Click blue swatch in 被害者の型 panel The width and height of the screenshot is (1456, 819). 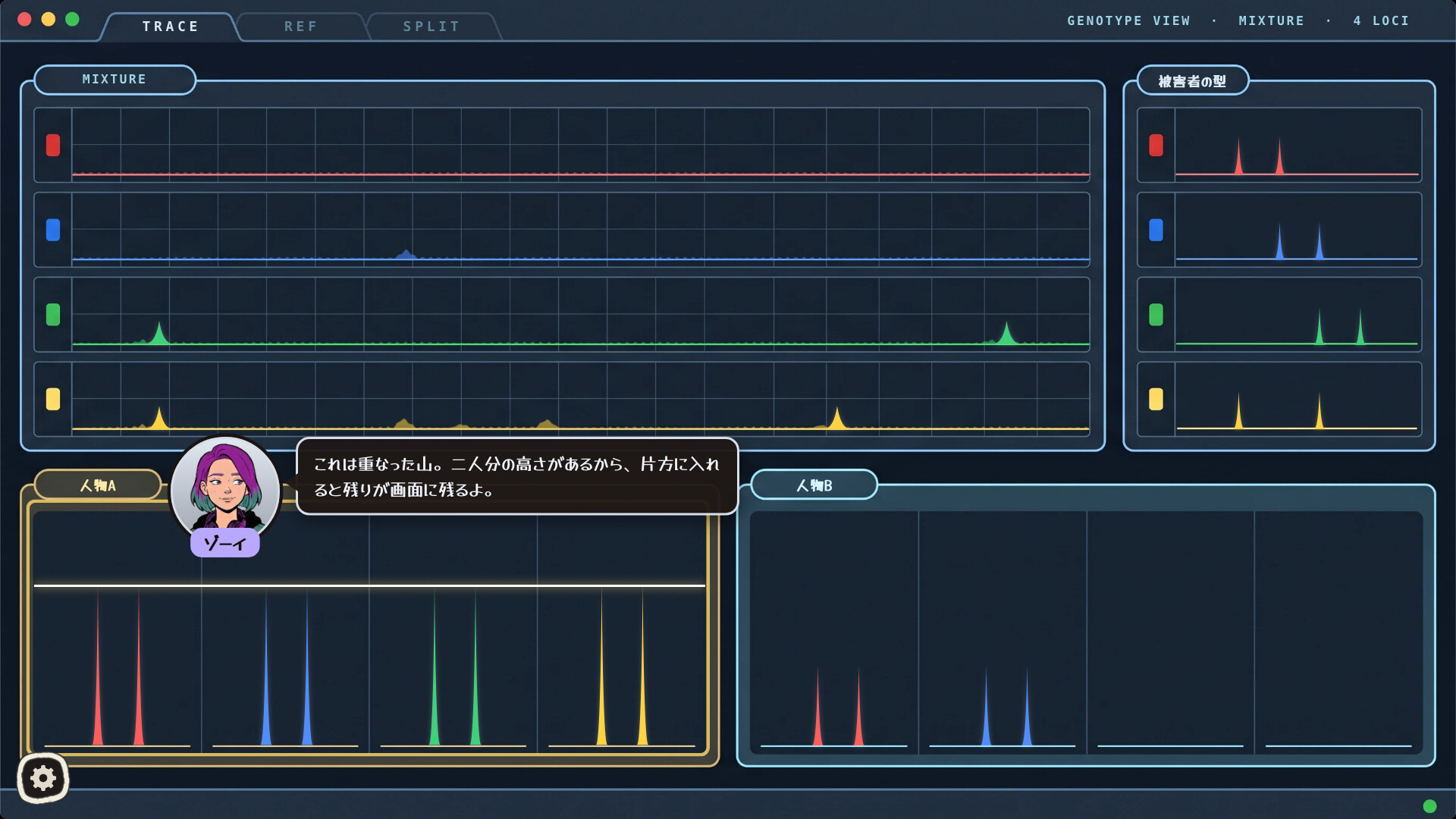point(1156,230)
